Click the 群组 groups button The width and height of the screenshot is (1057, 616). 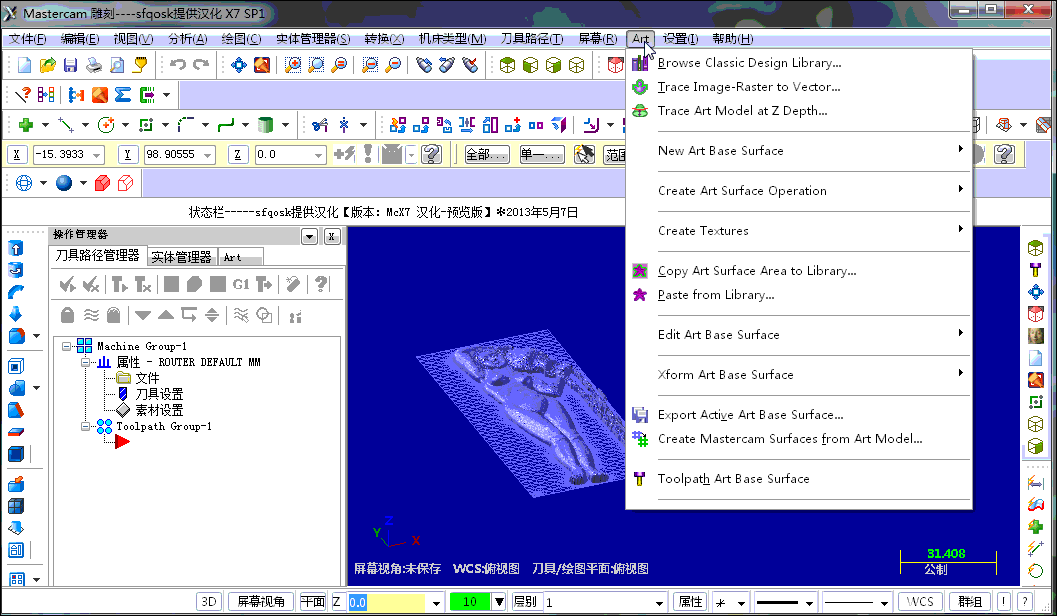pos(970,602)
